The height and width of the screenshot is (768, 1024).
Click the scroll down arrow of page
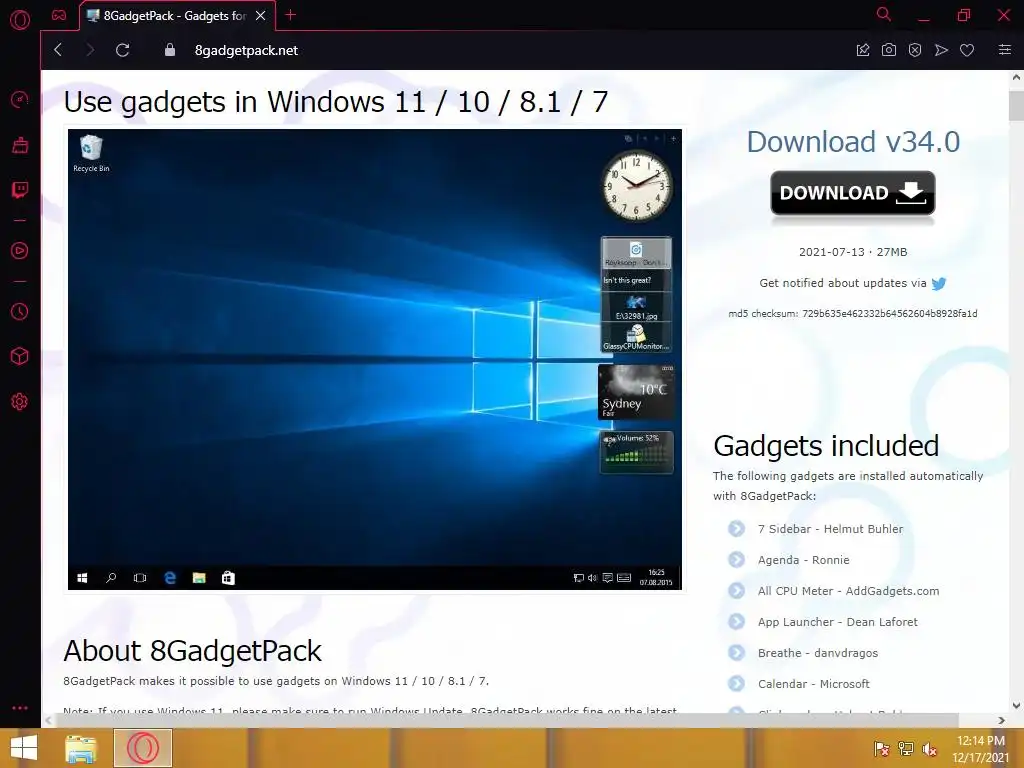[1016, 705]
